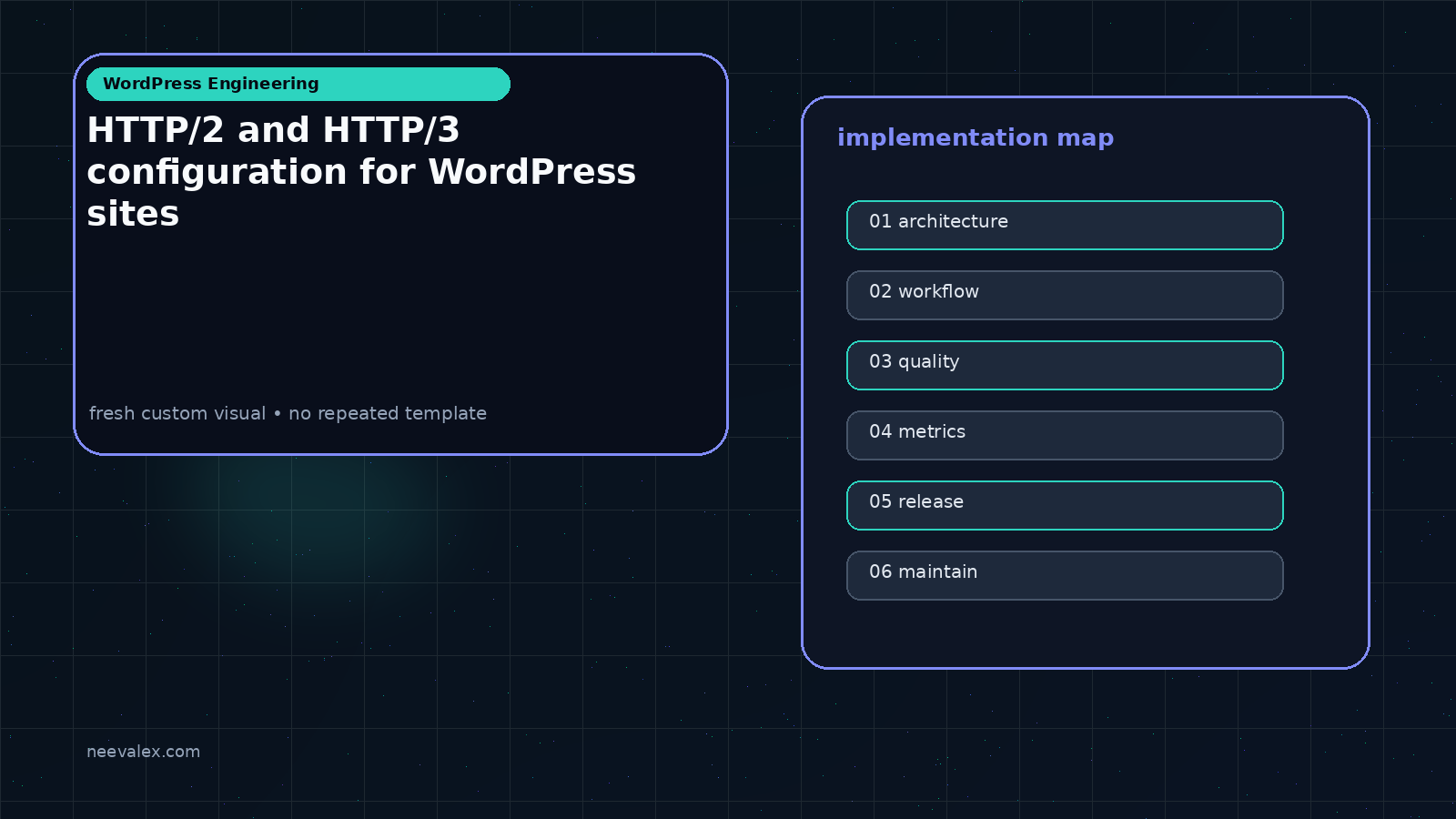This screenshot has height=819, width=1456.
Task: Click the WordPress Engineering badge
Action: point(298,84)
